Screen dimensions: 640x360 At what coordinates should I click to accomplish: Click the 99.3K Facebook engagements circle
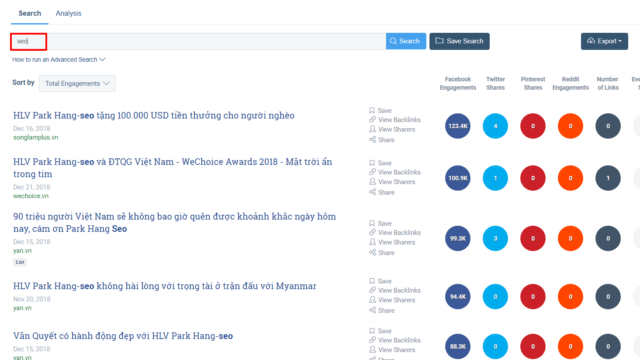click(458, 238)
